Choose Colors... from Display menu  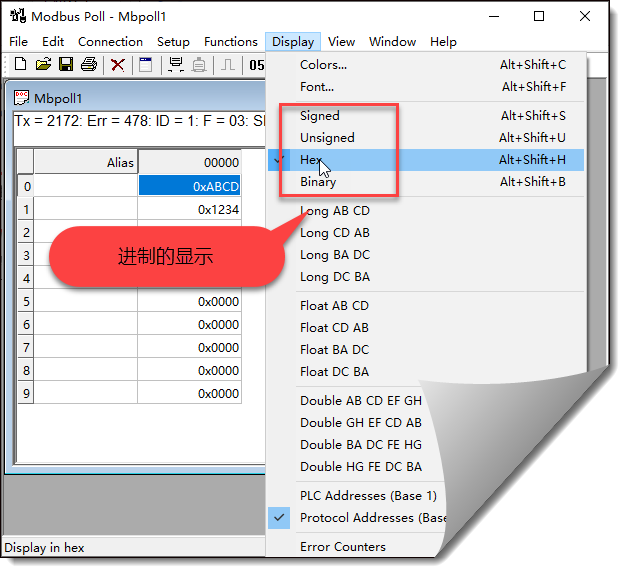point(426,65)
